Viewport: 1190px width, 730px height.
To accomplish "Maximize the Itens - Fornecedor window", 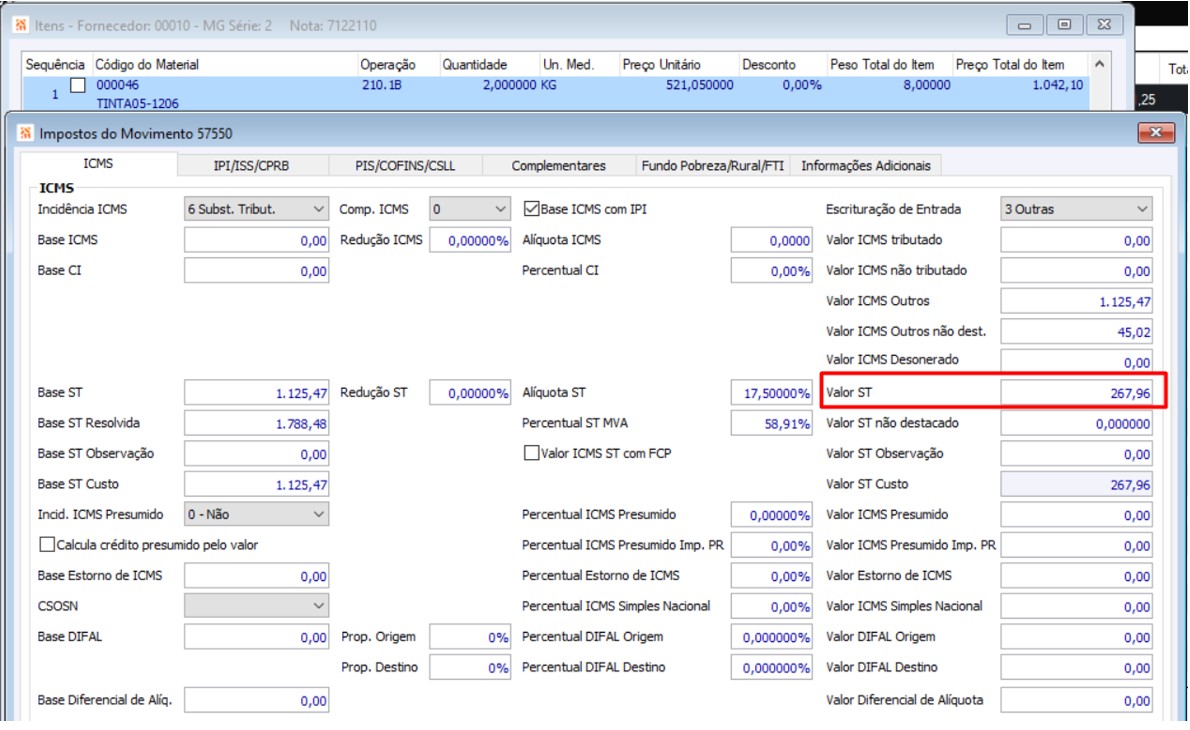I will (x=1064, y=25).
